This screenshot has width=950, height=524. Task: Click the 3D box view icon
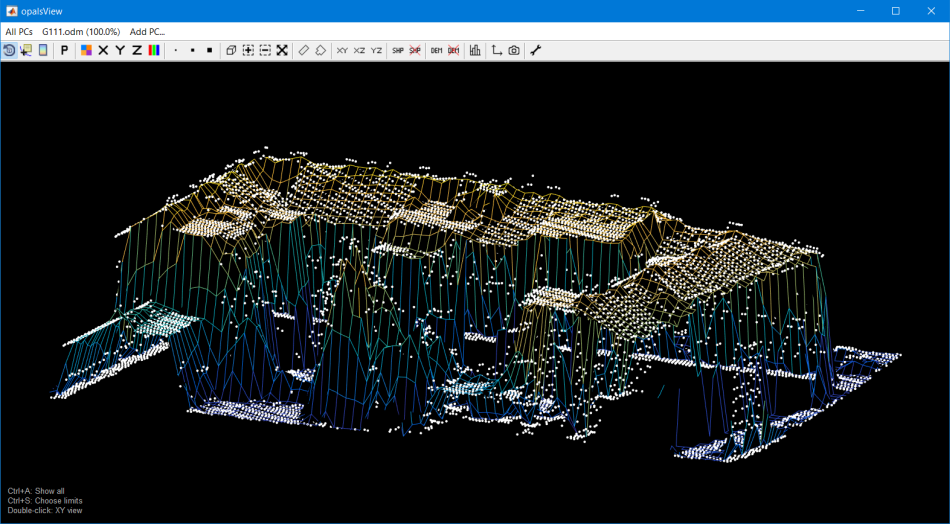point(231,50)
